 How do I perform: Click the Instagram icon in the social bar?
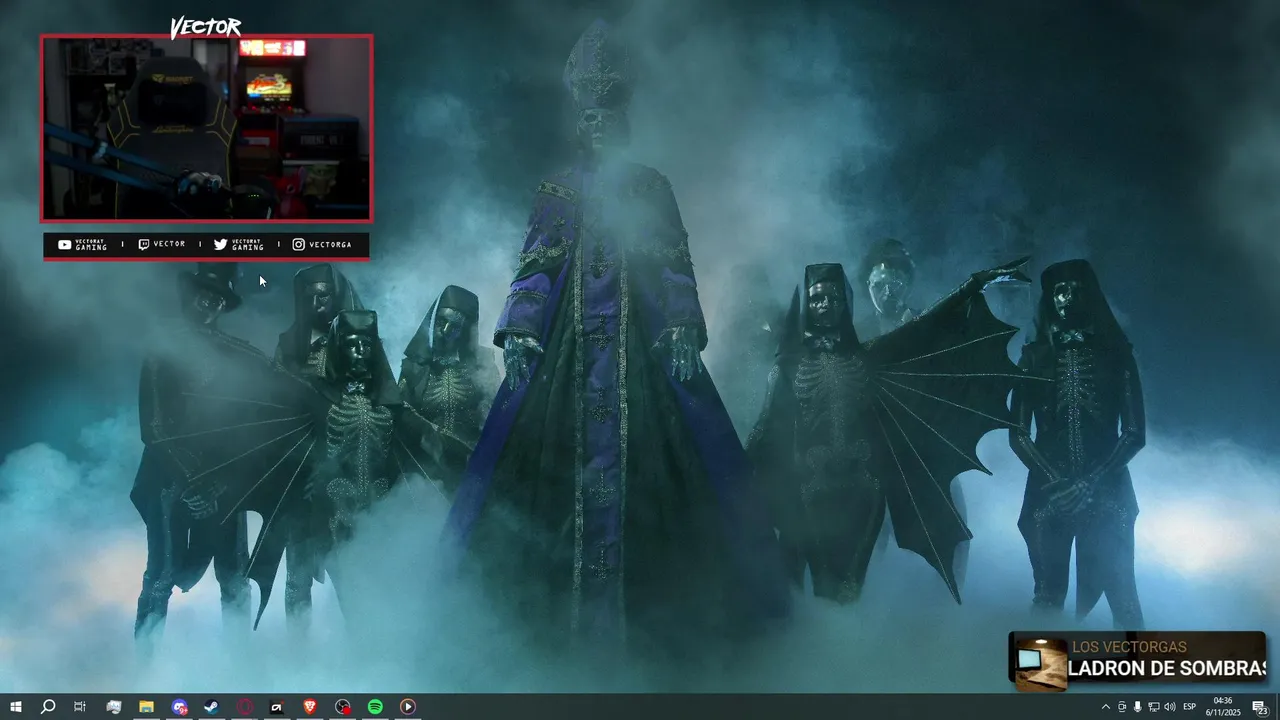299,244
